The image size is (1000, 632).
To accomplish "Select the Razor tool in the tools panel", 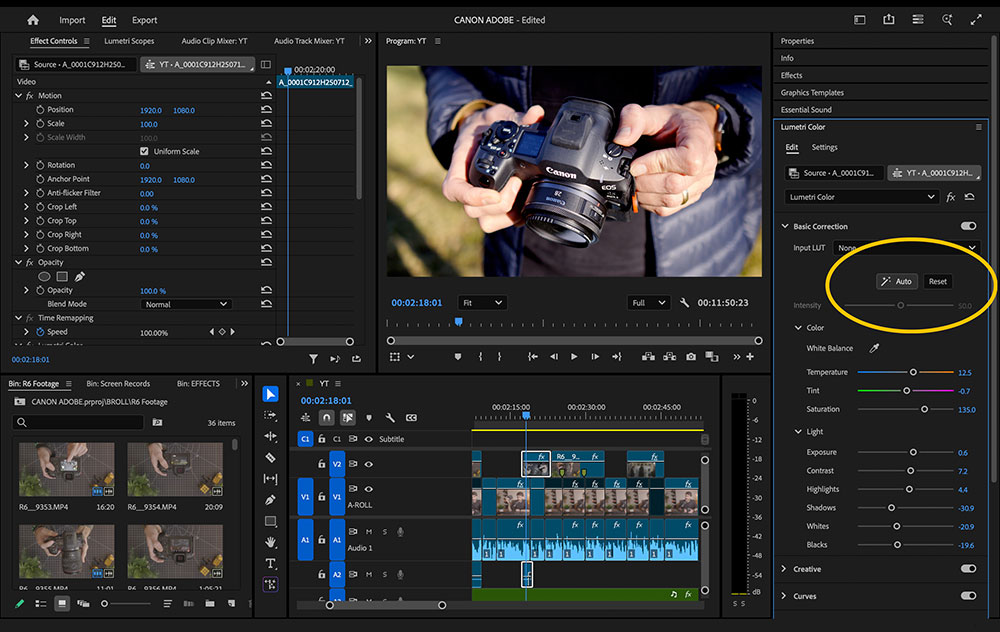I will tap(270, 458).
